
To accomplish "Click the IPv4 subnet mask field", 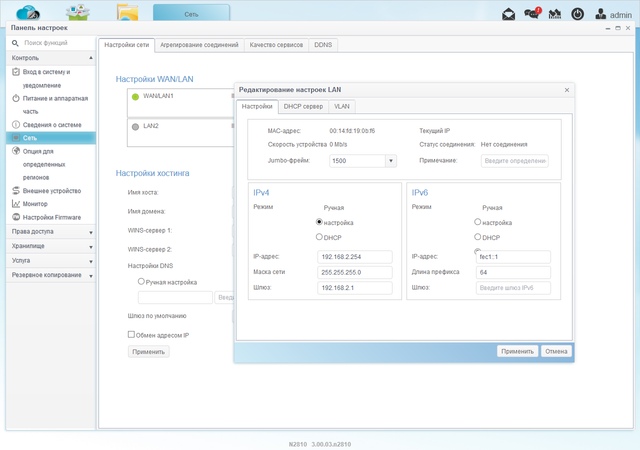I will (x=354, y=272).
